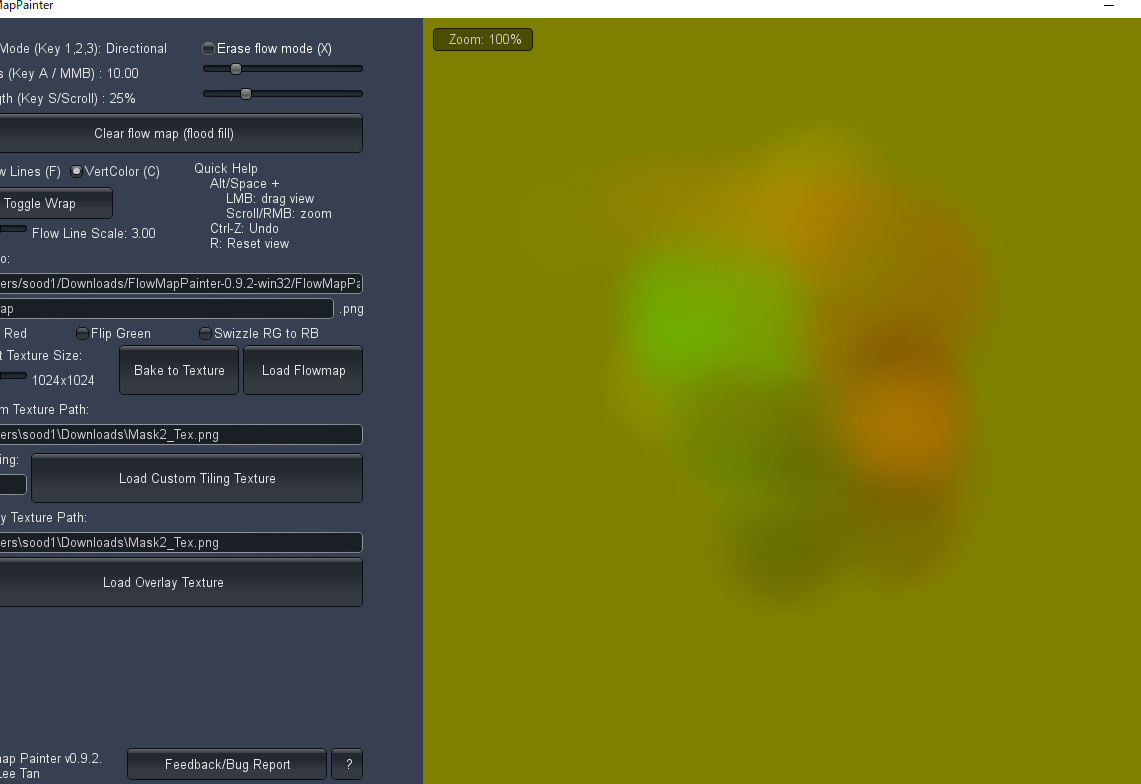Click Clear flow map flood fill

[181, 133]
